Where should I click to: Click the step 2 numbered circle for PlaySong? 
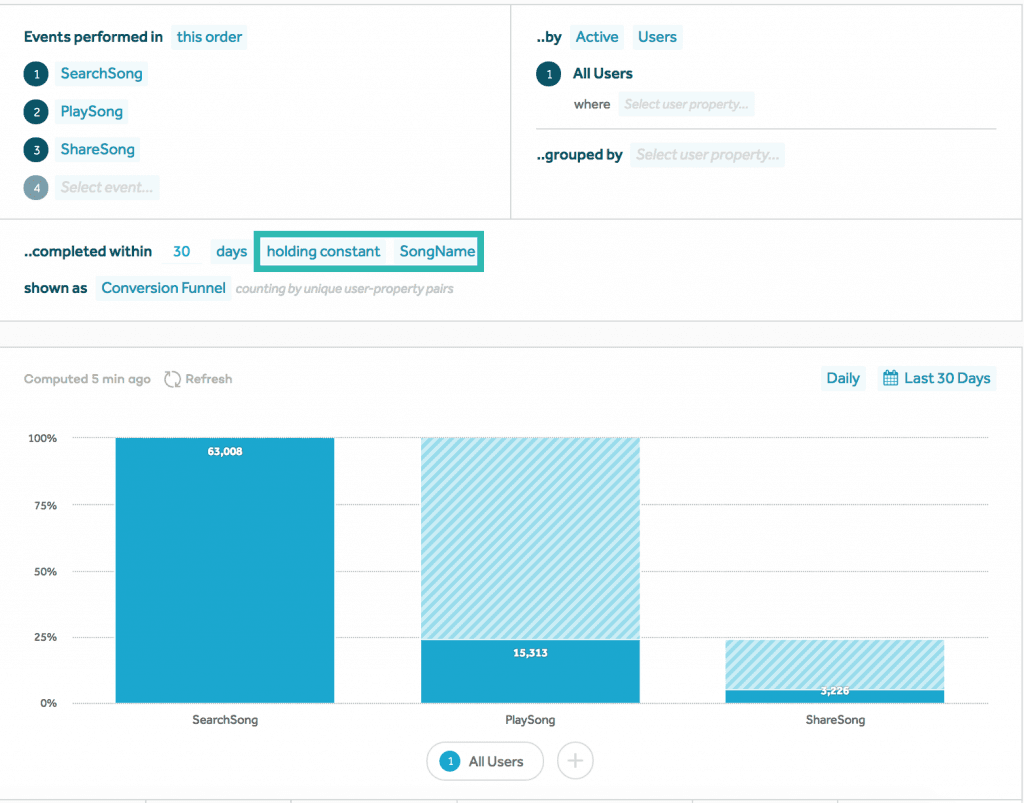[x=37, y=112]
